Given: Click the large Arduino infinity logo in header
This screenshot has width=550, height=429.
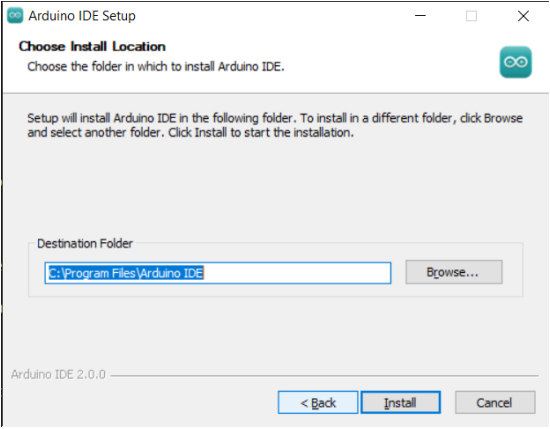Looking at the screenshot, I should 515,62.
